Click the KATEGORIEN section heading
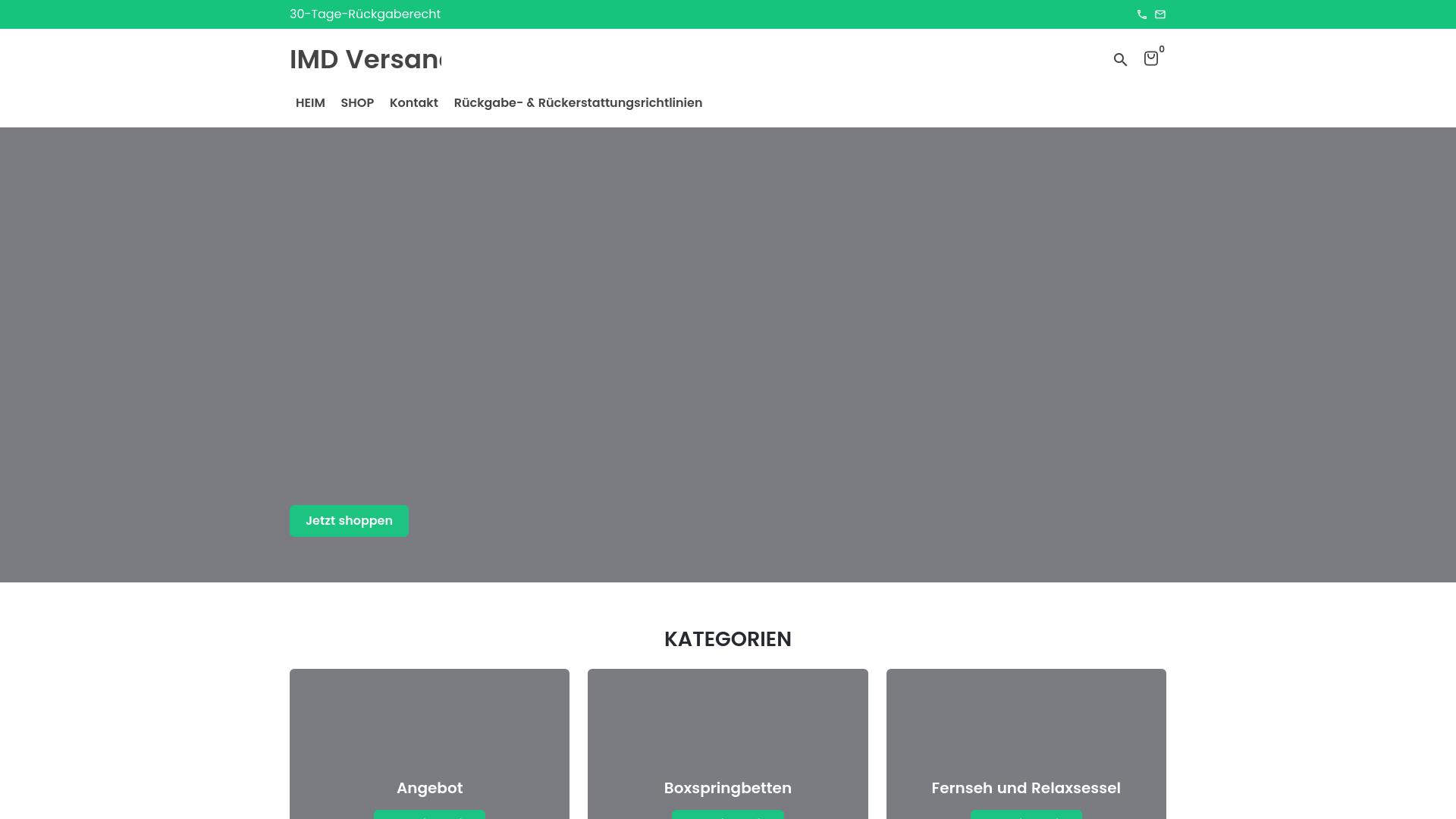This screenshot has width=1456, height=819. click(x=727, y=639)
